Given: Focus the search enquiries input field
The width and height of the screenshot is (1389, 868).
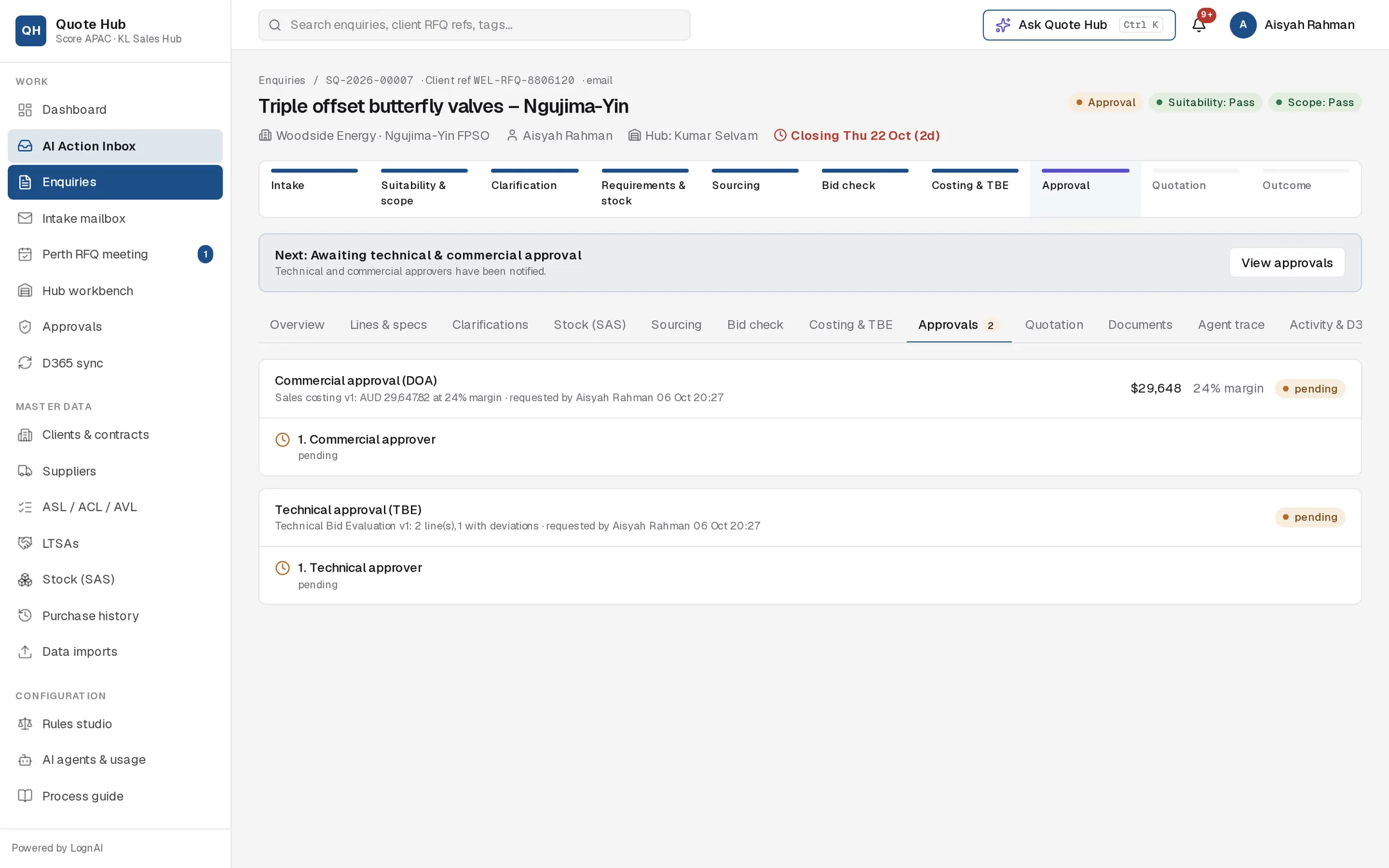Looking at the screenshot, I should click(x=475, y=25).
